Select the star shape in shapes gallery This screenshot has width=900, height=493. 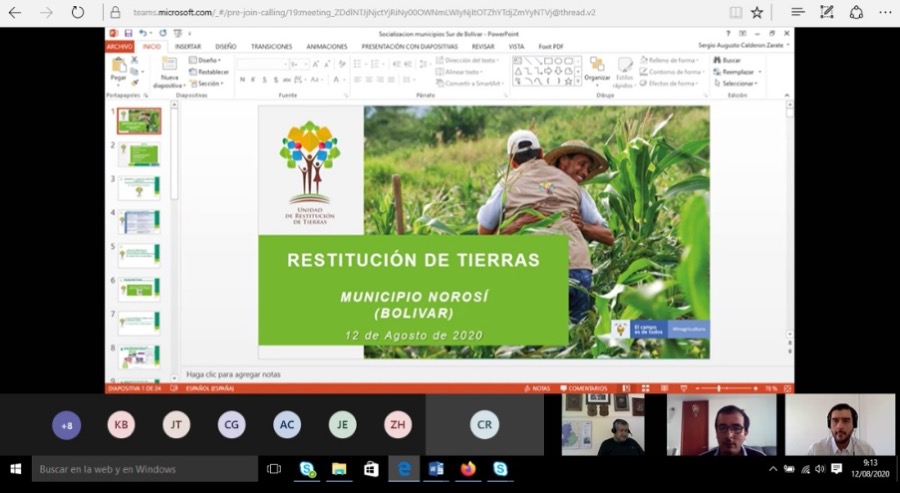click(568, 82)
